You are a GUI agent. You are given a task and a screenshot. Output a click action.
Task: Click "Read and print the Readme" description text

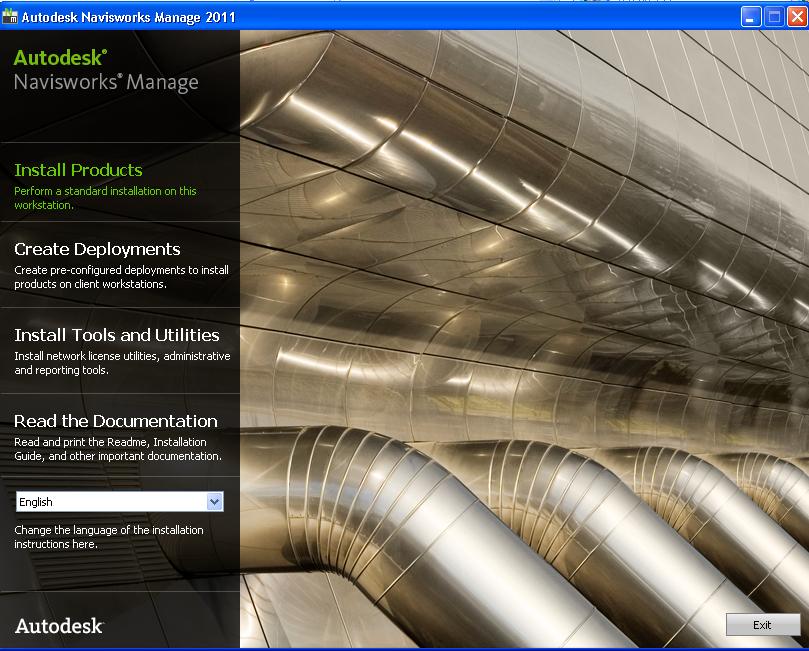pos(118,449)
